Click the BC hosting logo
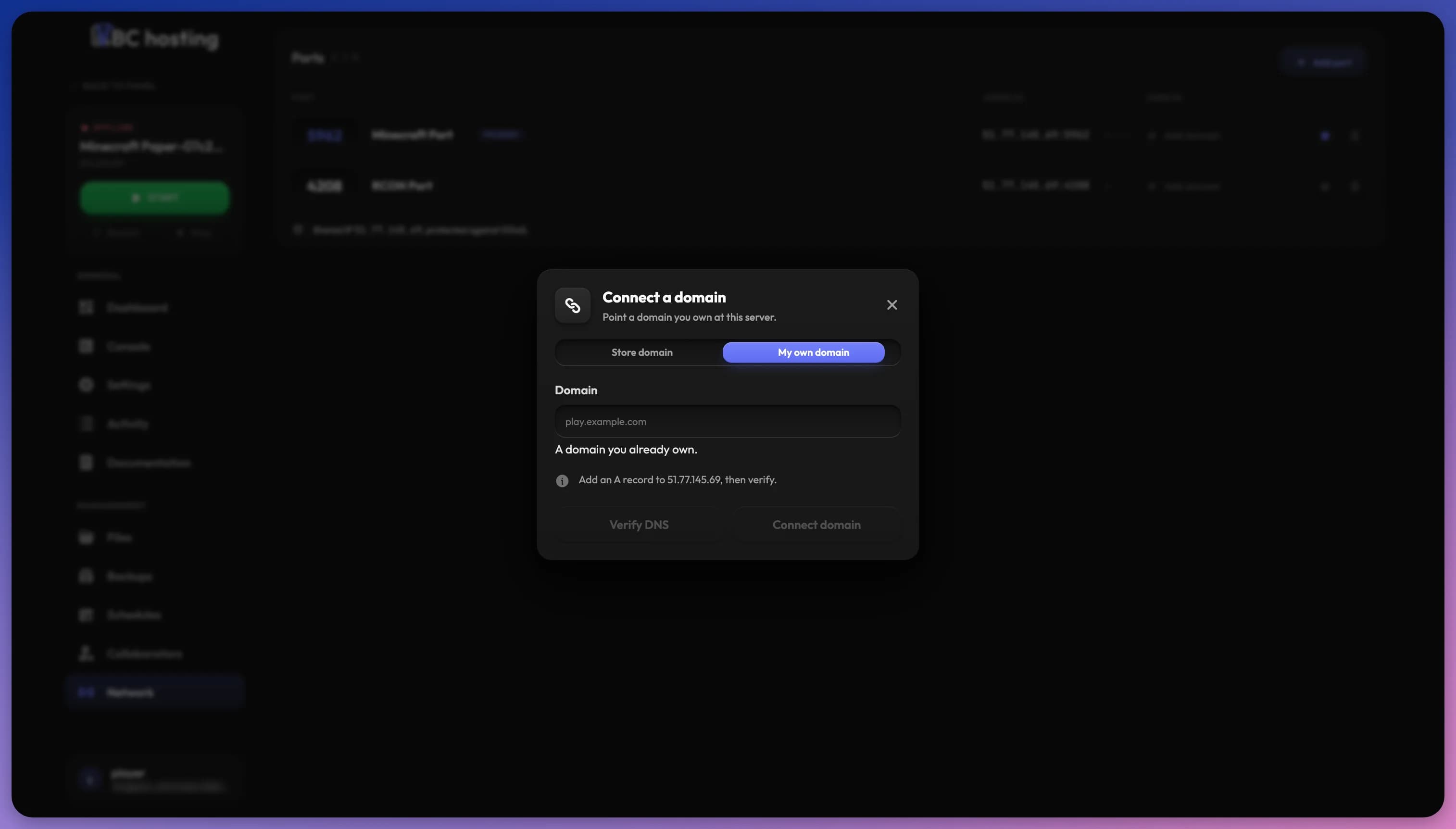 click(155, 37)
